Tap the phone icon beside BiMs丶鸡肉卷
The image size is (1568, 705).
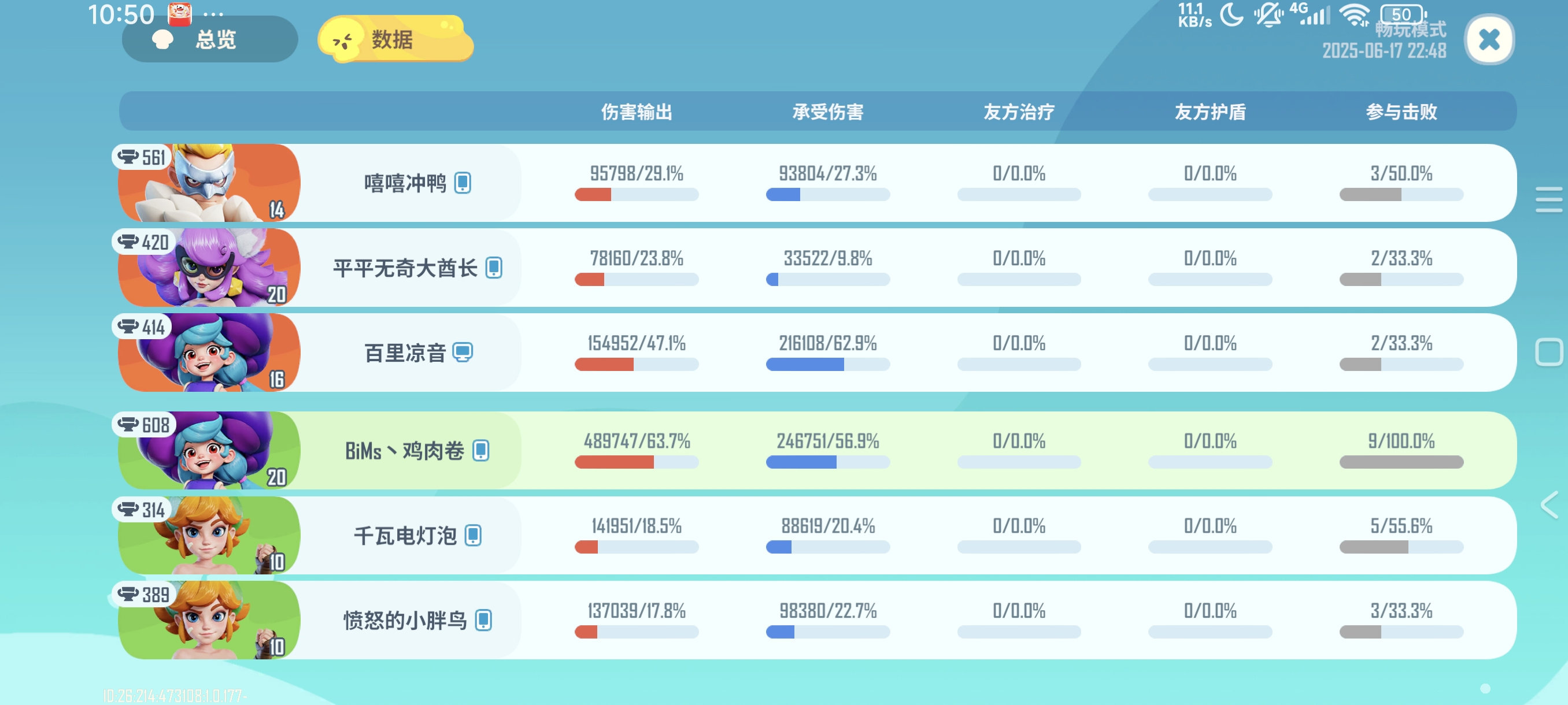coord(481,450)
